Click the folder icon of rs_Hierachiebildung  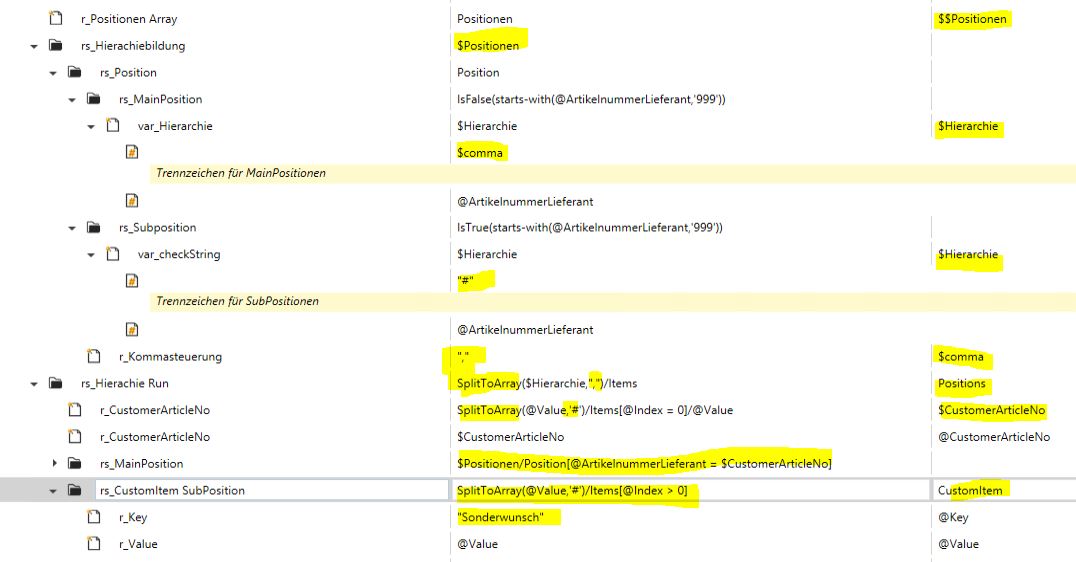click(x=56, y=45)
